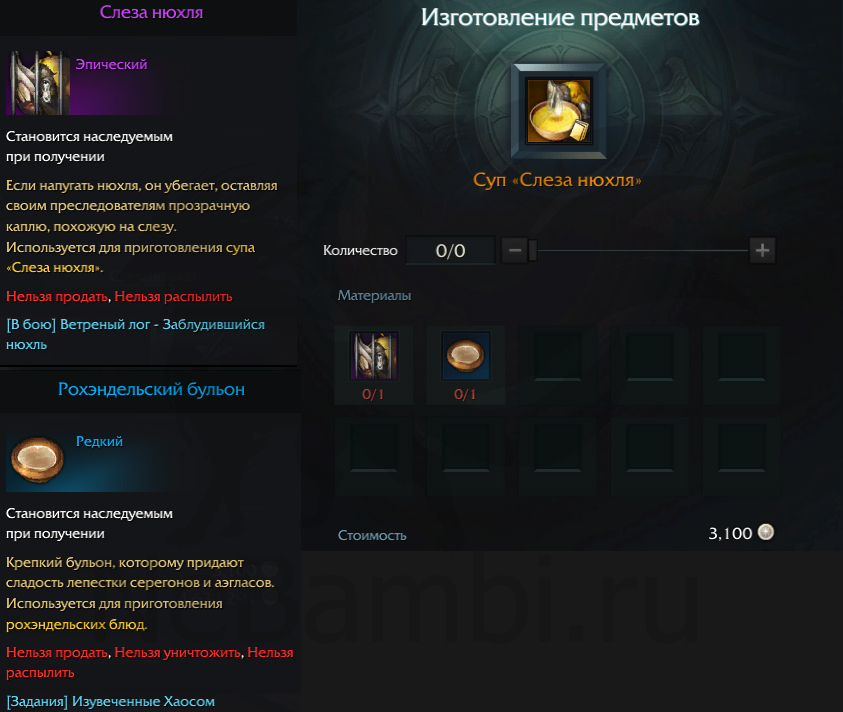The height and width of the screenshot is (712, 843).
Task: Decrease quantity with the minus button
Action: point(515,251)
